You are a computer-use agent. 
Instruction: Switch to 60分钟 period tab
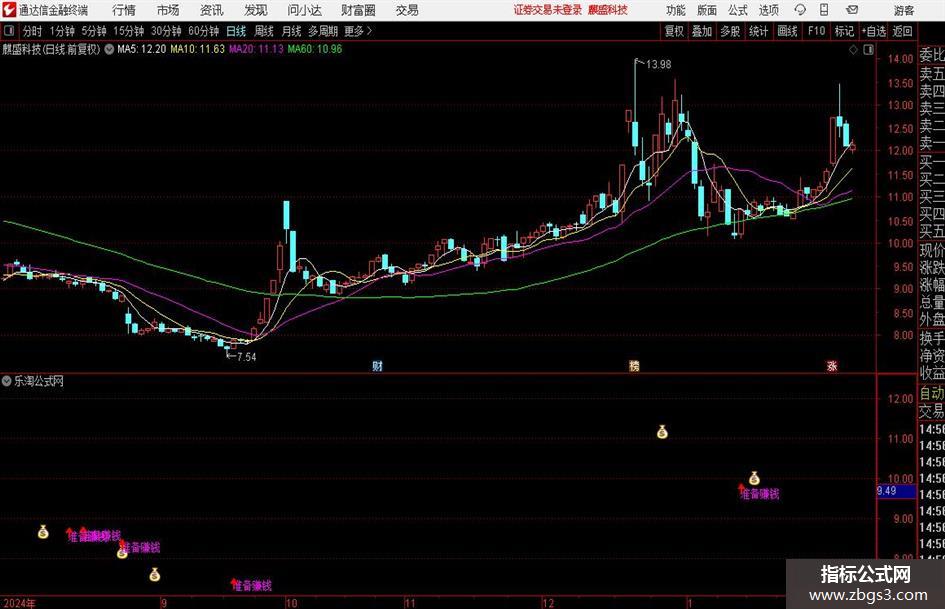coord(204,31)
